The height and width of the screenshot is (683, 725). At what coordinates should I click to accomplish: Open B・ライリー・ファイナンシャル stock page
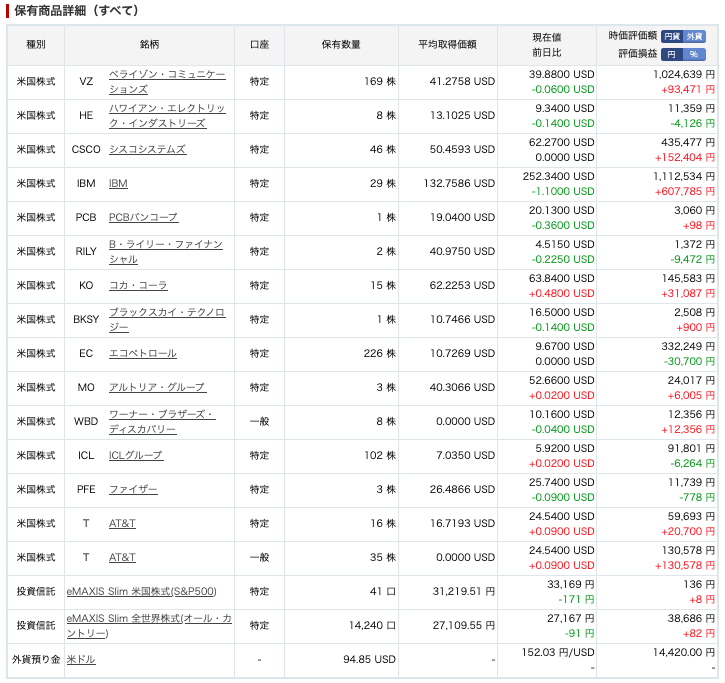tap(165, 252)
